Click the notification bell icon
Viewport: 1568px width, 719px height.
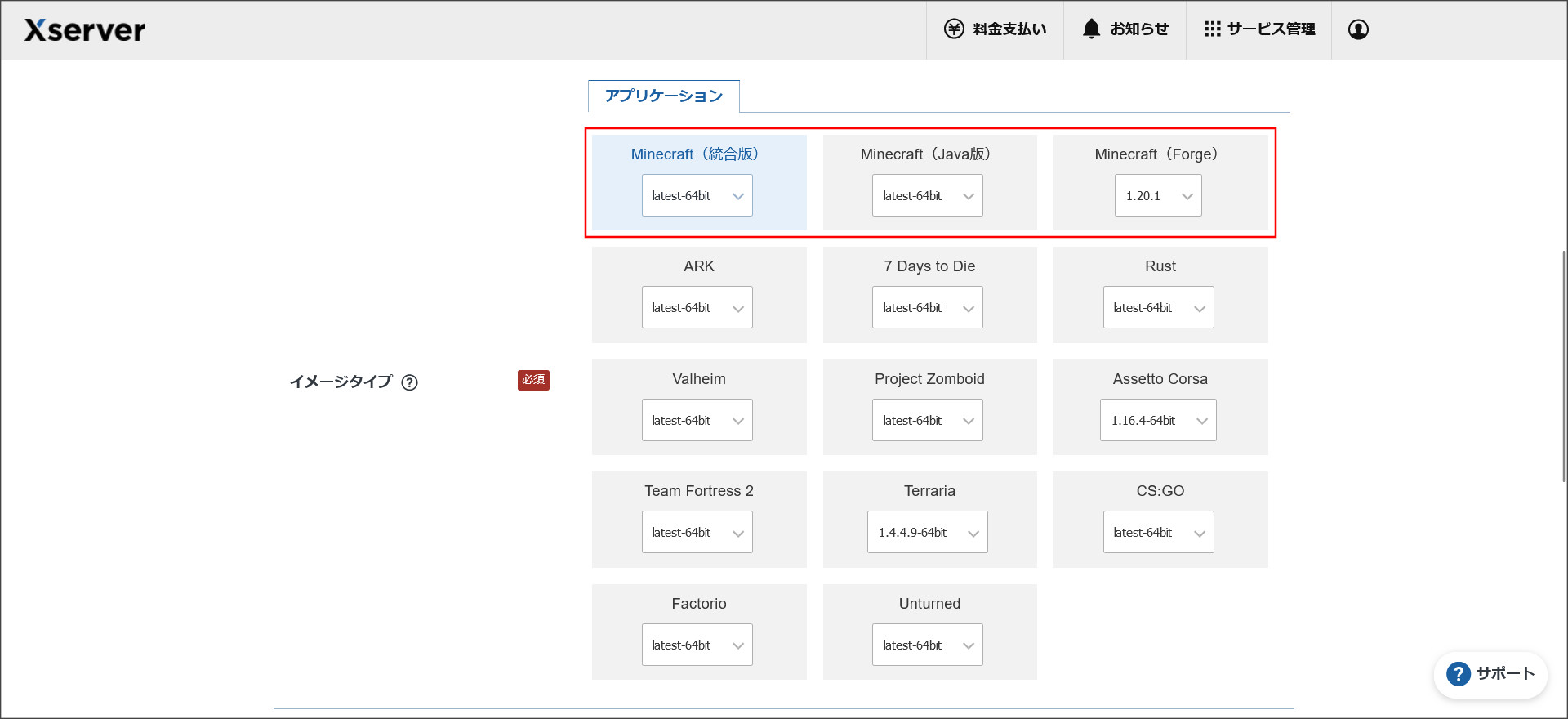click(x=1091, y=29)
